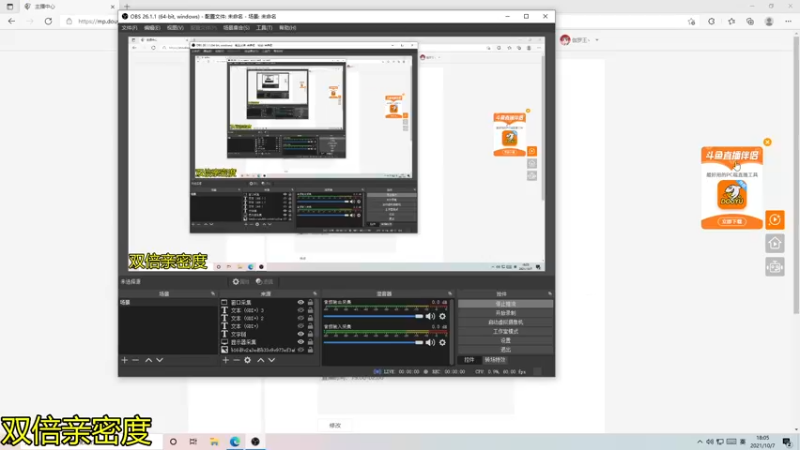Move scene up in Scenes panel
Viewport: 800px width, 450px height.
148,360
